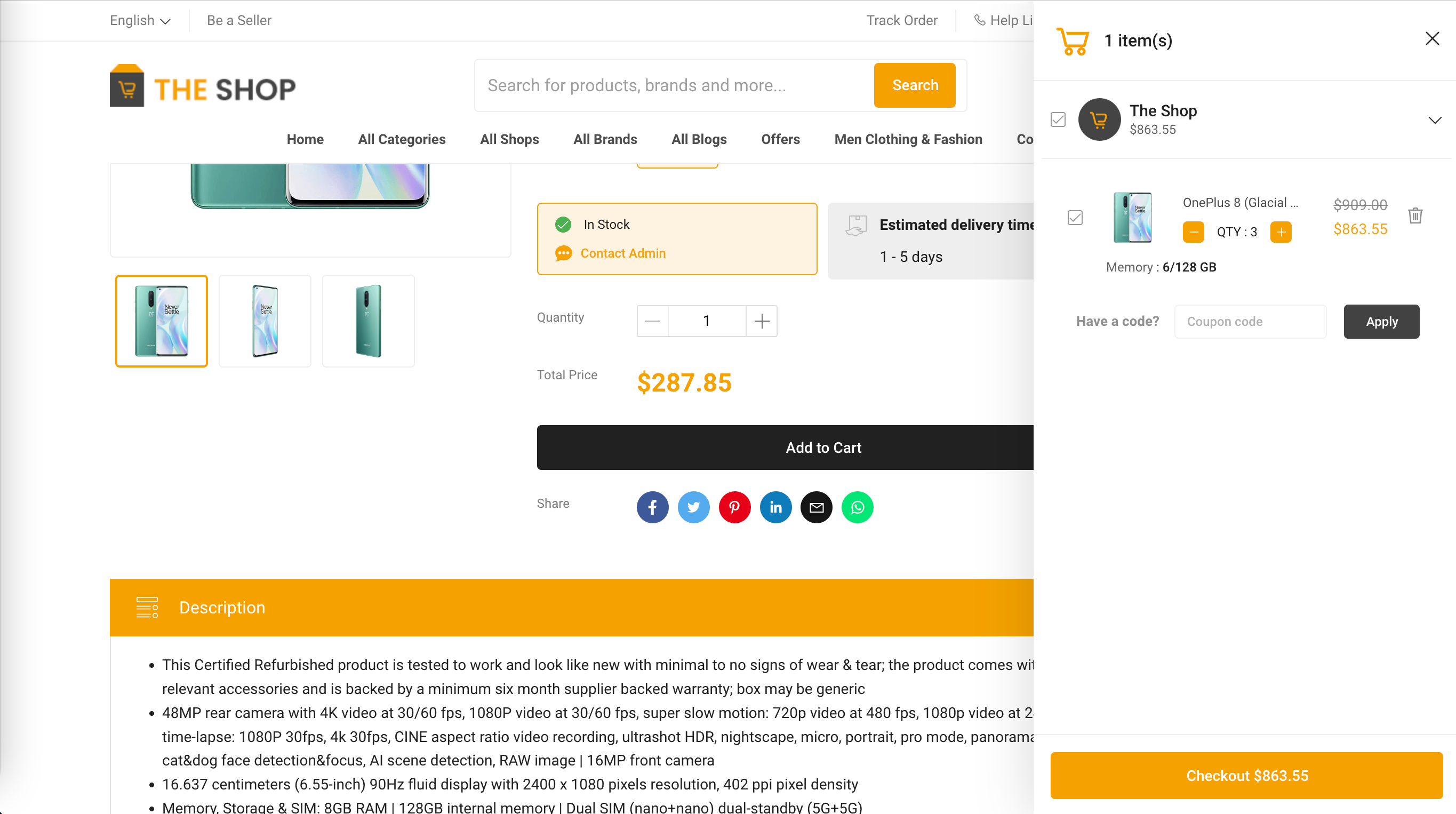
Task: Click the Checkout $863.55 button
Action: (x=1246, y=775)
